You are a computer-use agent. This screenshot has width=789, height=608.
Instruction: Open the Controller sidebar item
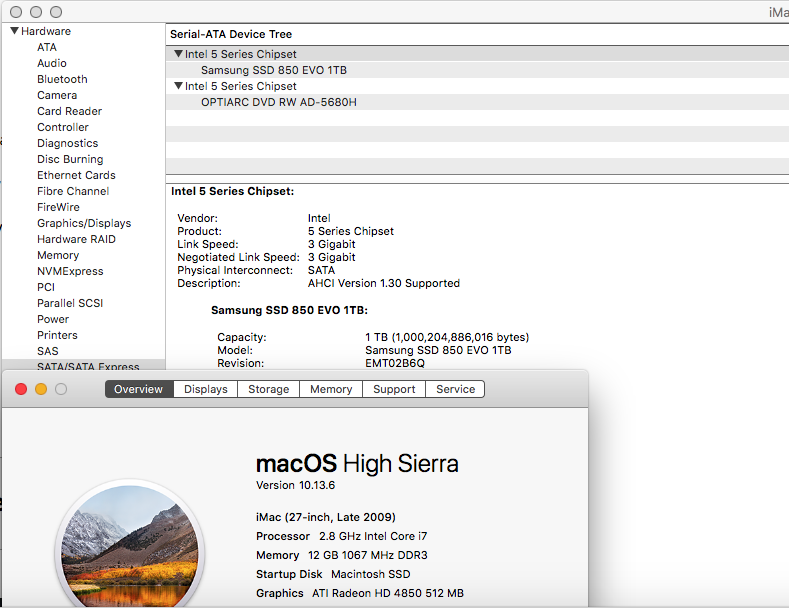pos(63,127)
